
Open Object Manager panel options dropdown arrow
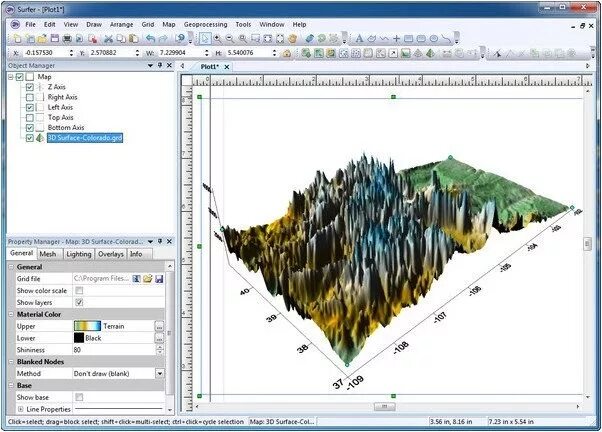point(150,66)
